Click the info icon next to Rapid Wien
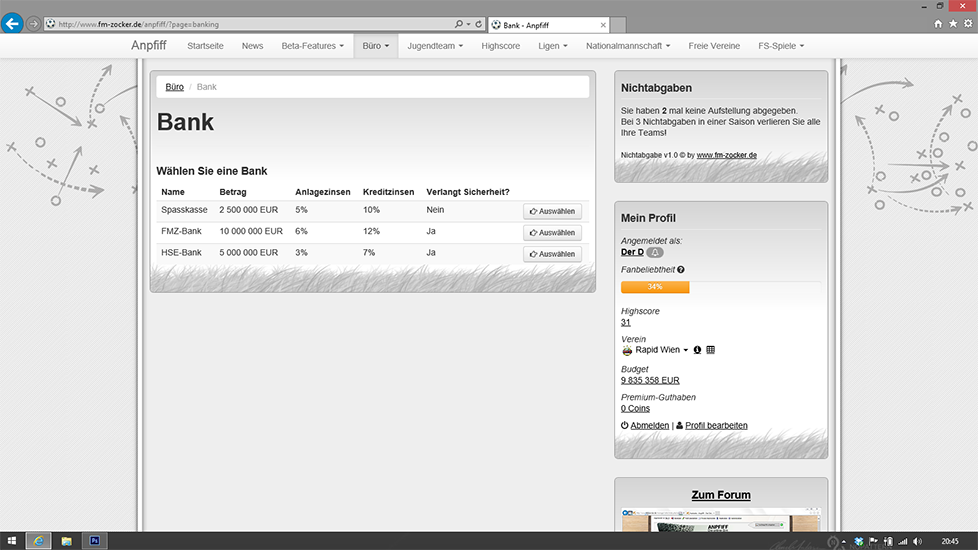The image size is (978, 550). pyautogui.click(x=697, y=350)
